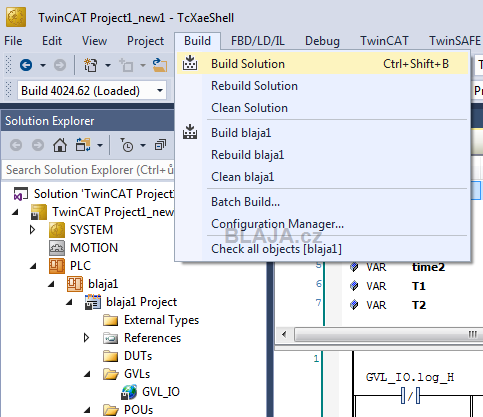
Task: Click the solution file icon in the tree
Action: (21, 194)
